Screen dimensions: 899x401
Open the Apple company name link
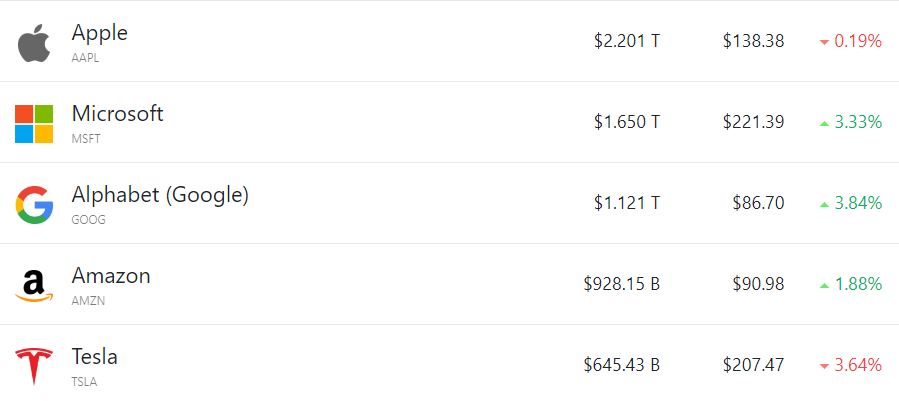[x=100, y=33]
